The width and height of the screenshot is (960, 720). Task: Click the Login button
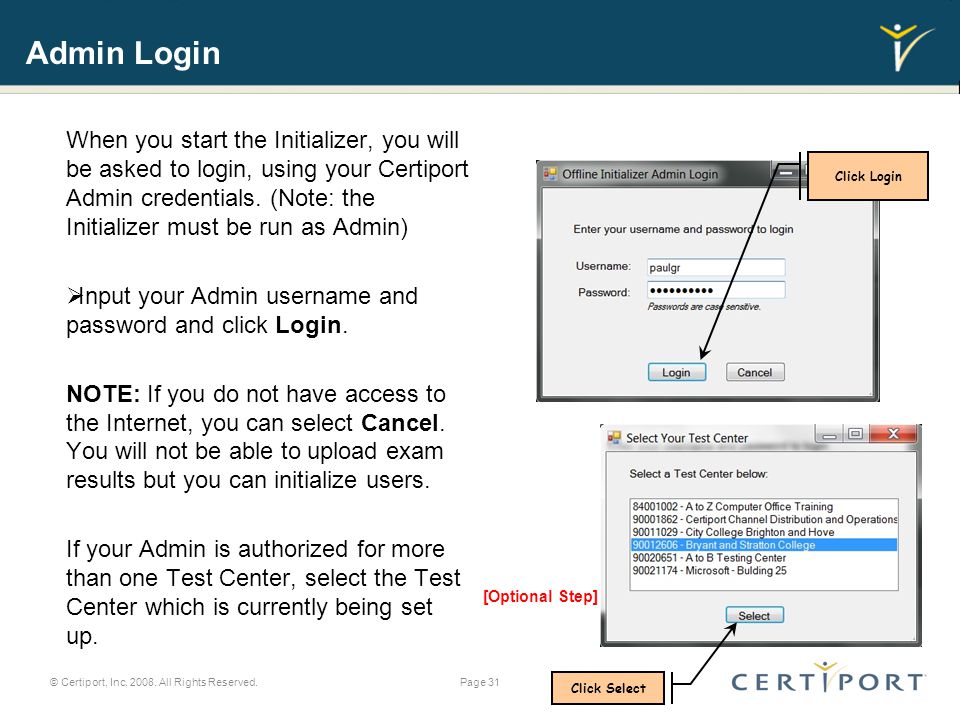click(677, 372)
